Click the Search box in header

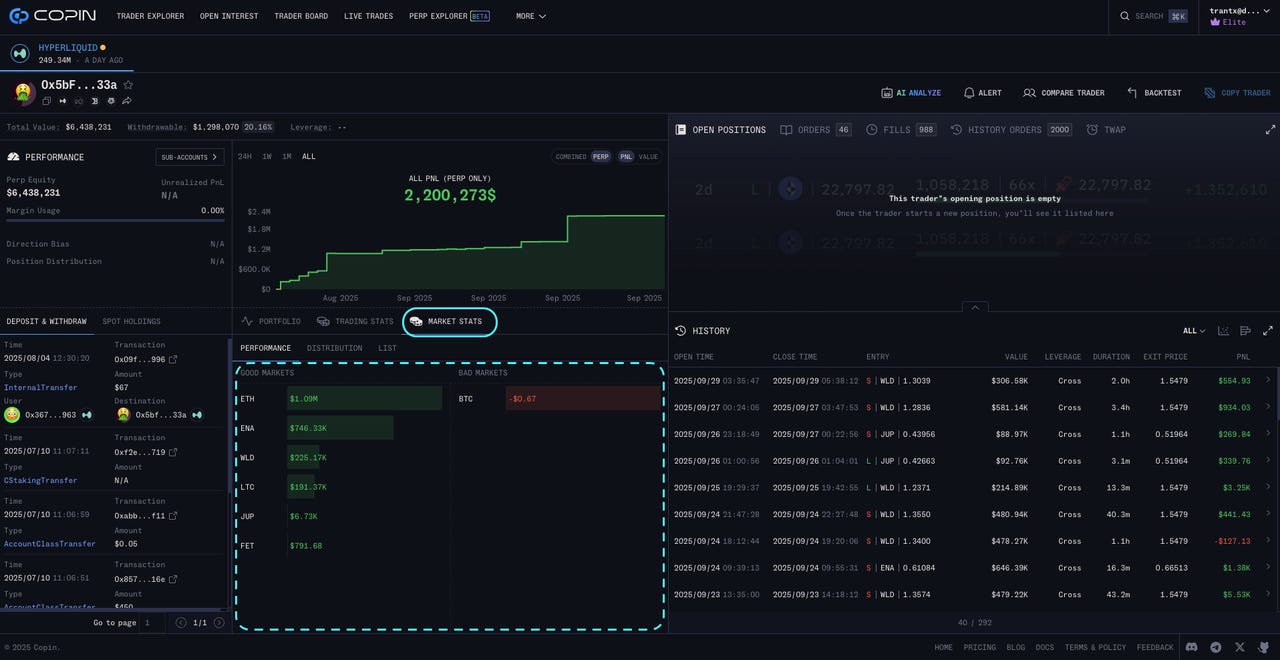coord(1153,16)
